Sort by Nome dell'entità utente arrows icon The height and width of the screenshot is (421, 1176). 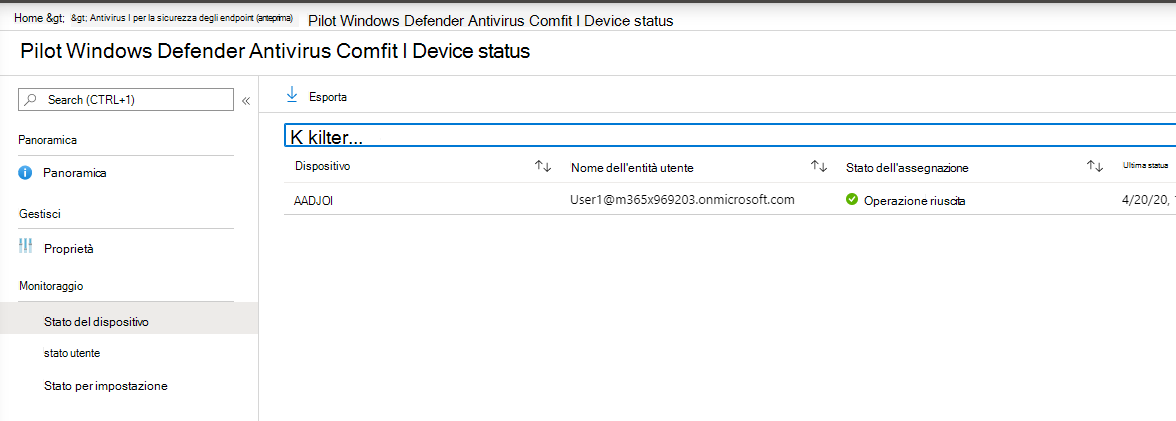818,167
